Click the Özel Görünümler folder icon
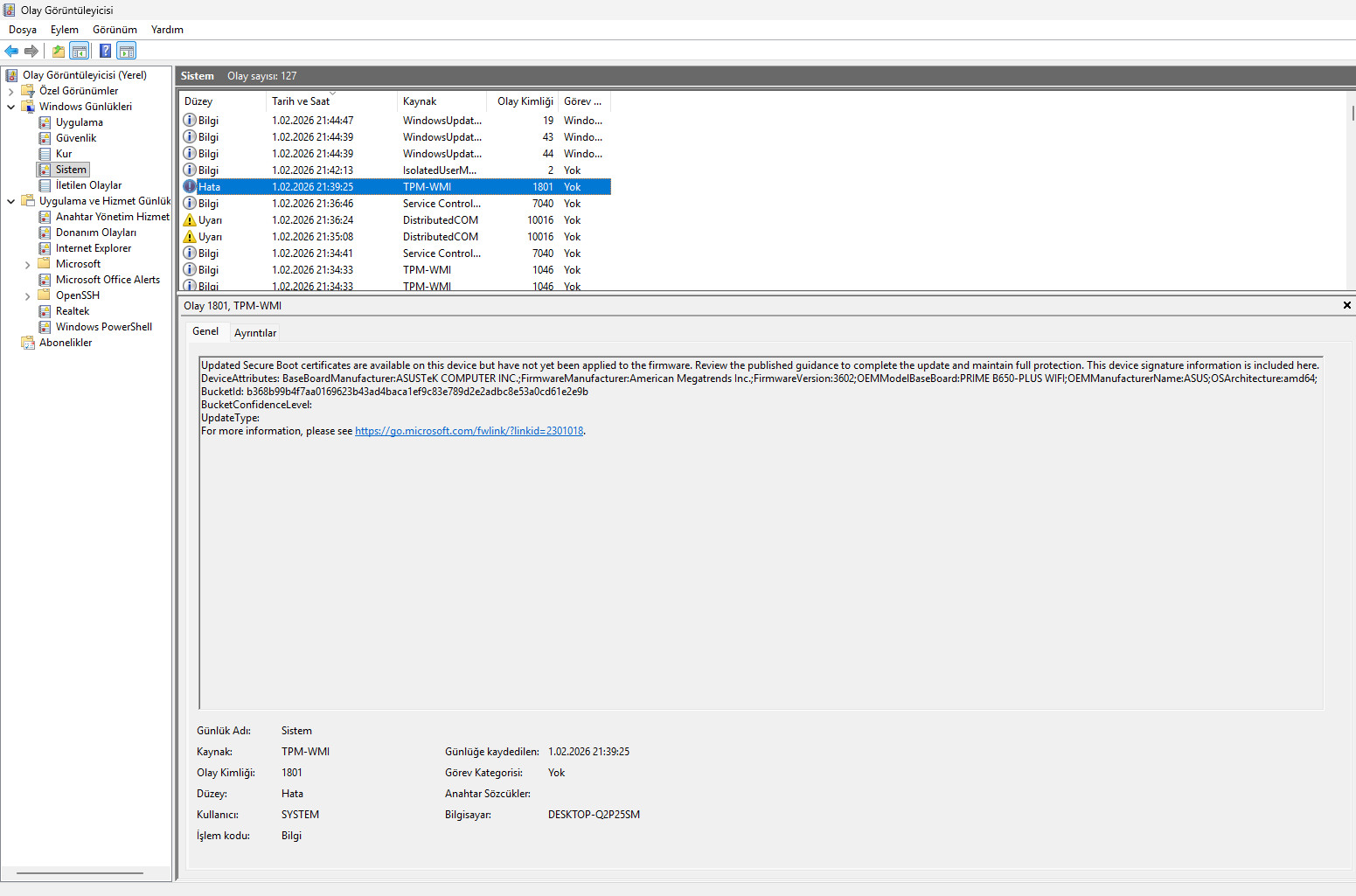This screenshot has height=896, width=1356. coord(28,91)
